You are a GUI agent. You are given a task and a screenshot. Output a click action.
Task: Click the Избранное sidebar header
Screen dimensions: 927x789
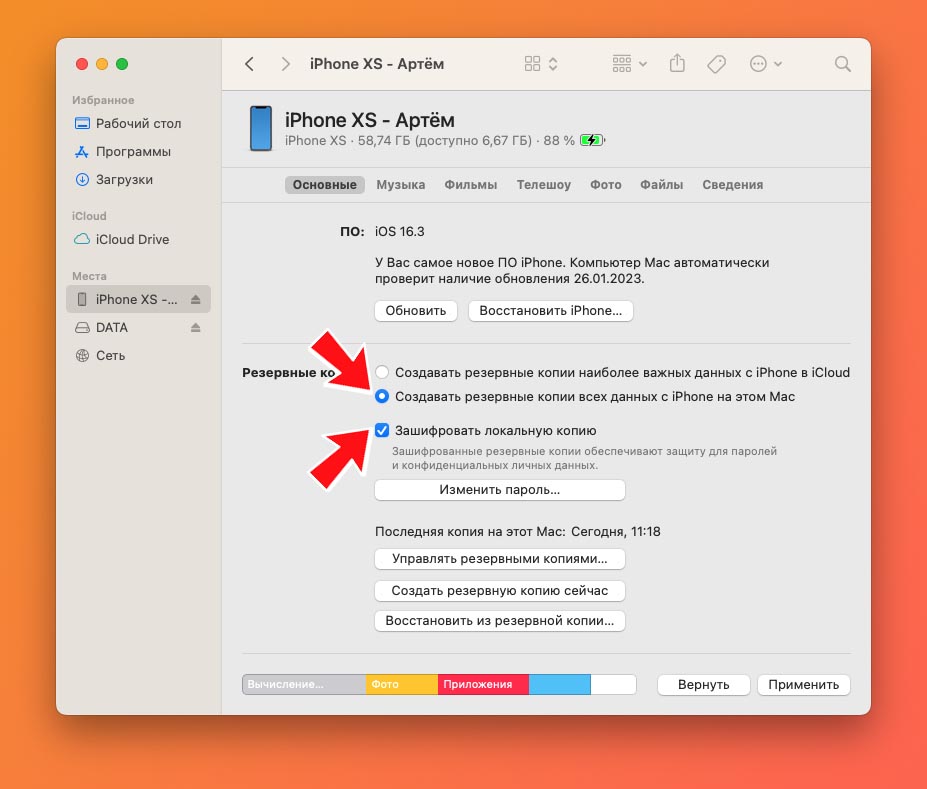tap(103, 100)
